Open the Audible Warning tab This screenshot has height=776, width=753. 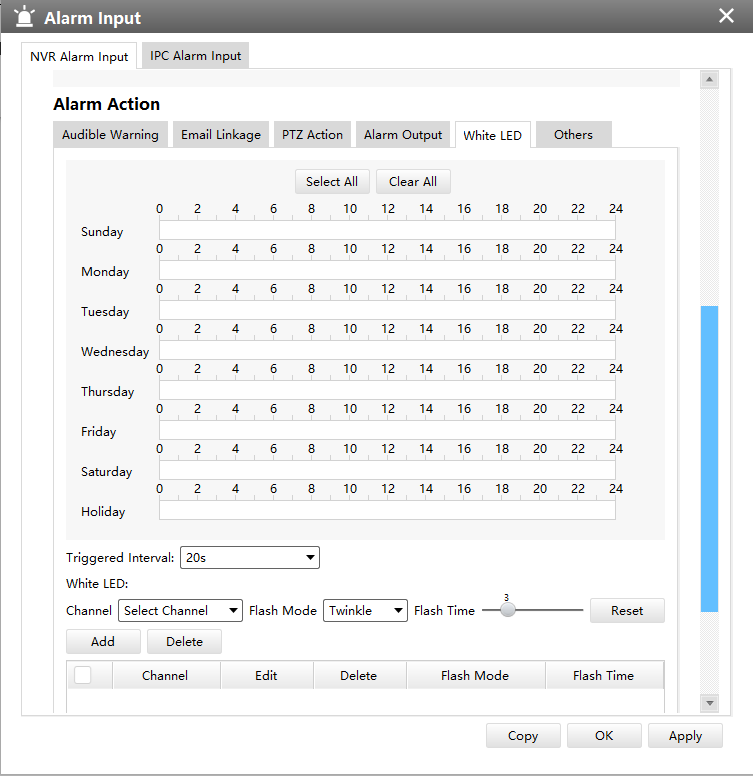pos(110,135)
